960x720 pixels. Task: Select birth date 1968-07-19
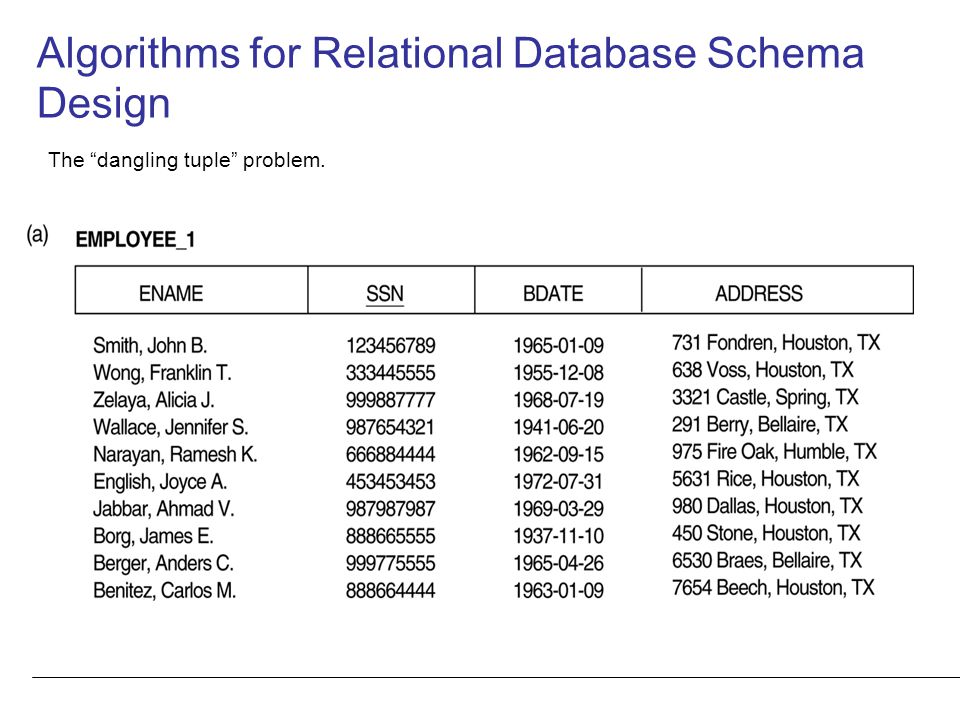(558, 400)
